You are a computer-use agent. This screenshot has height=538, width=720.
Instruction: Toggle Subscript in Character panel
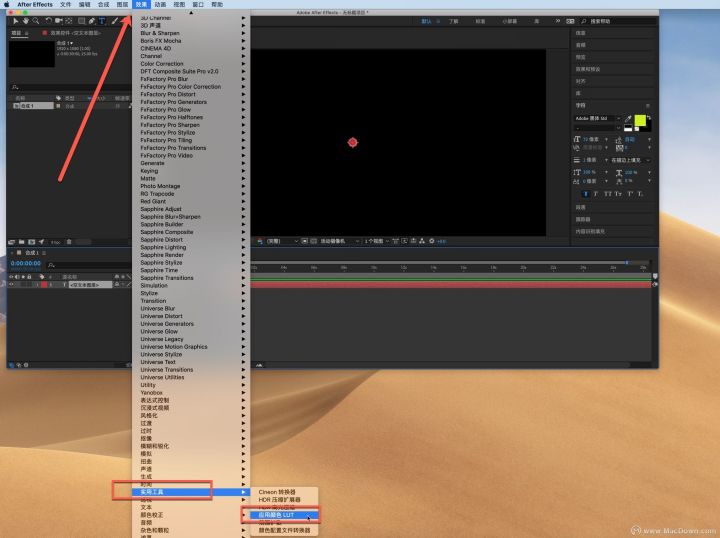point(640,194)
